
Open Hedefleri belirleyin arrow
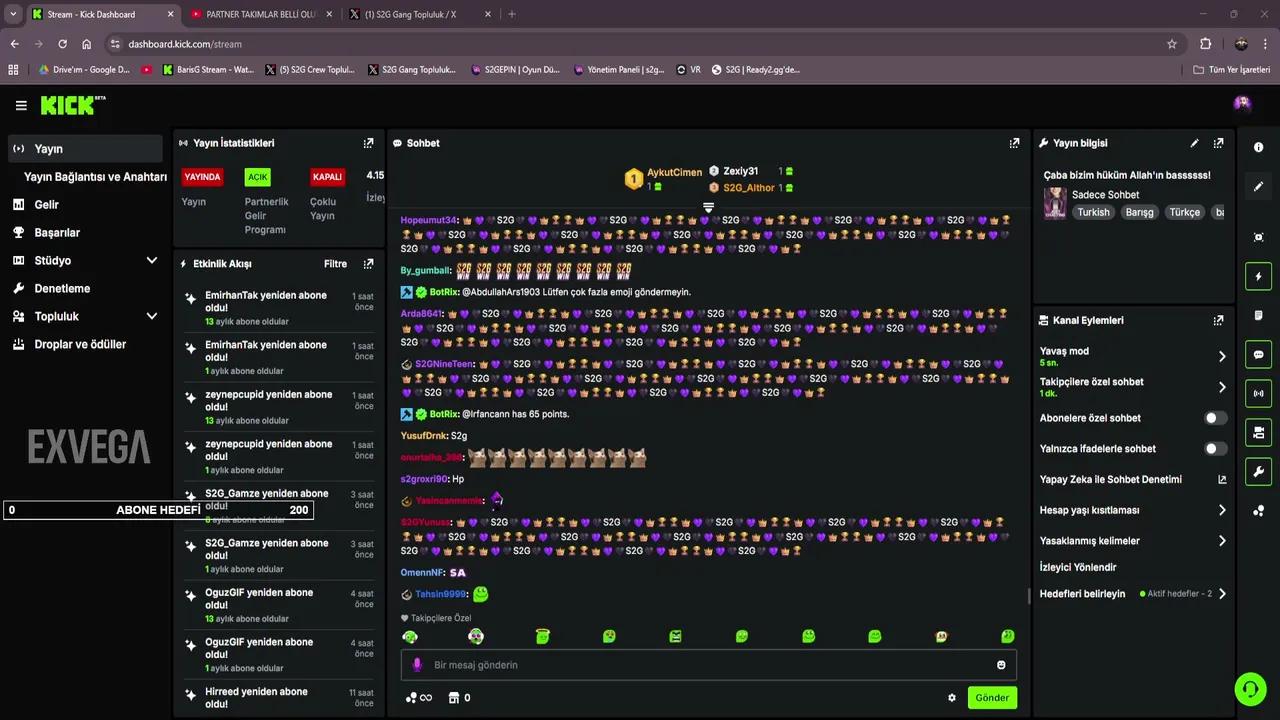1221,593
